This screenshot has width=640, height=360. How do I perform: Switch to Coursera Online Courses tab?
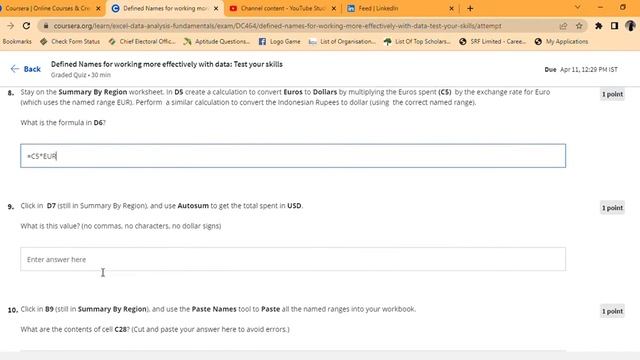pyautogui.click(x=49, y=8)
